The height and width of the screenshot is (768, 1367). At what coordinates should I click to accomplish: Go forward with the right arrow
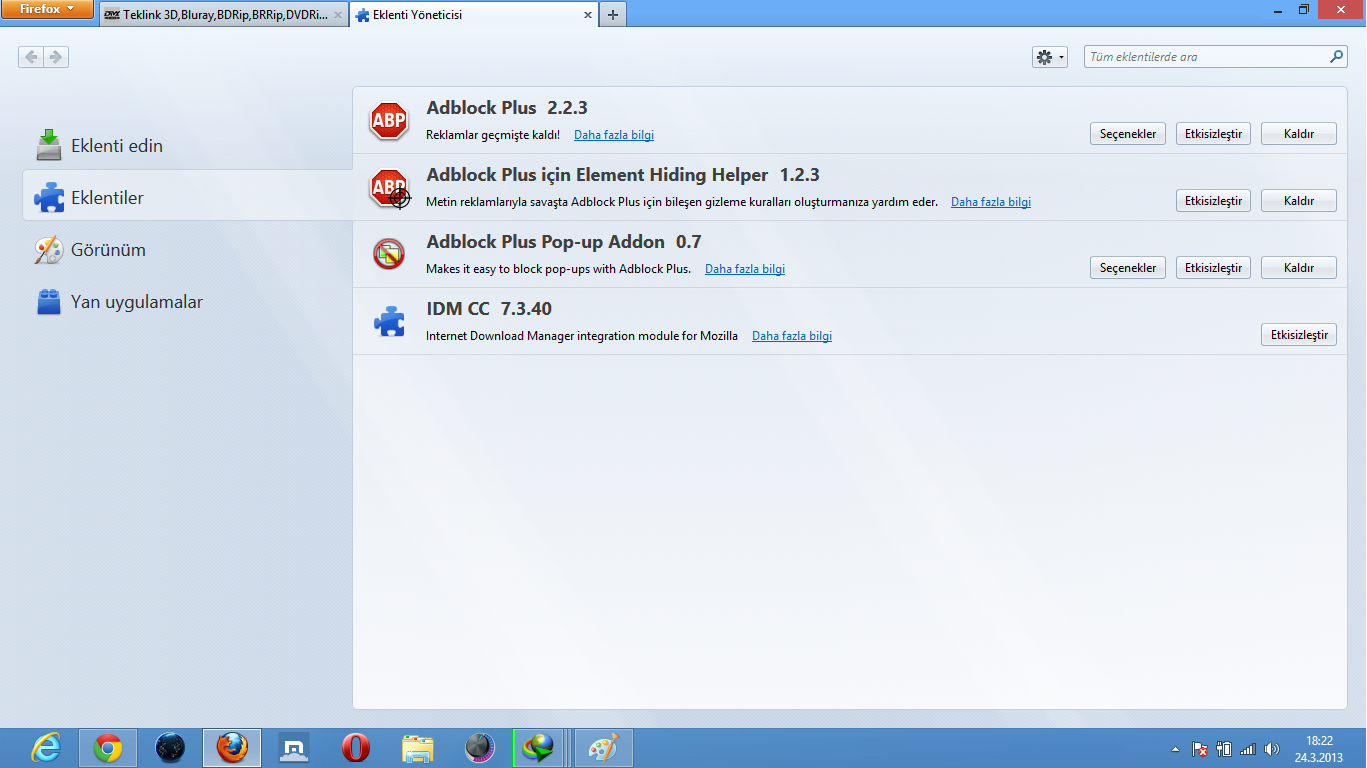(x=56, y=57)
